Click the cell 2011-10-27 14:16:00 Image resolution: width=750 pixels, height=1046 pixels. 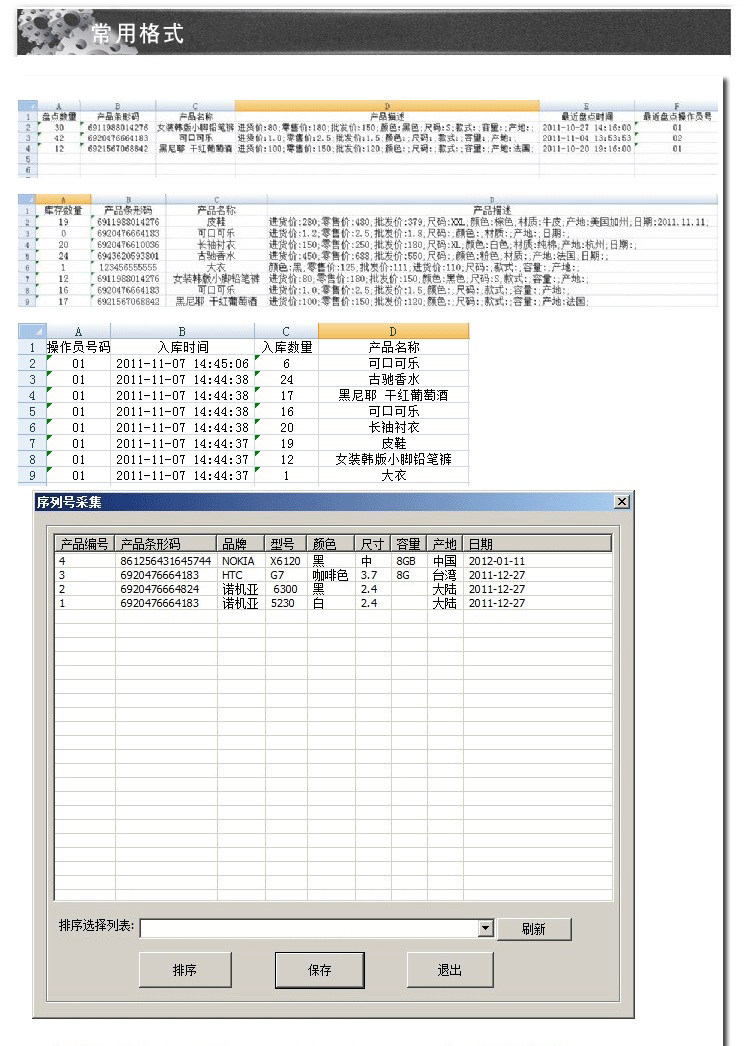[587, 127]
